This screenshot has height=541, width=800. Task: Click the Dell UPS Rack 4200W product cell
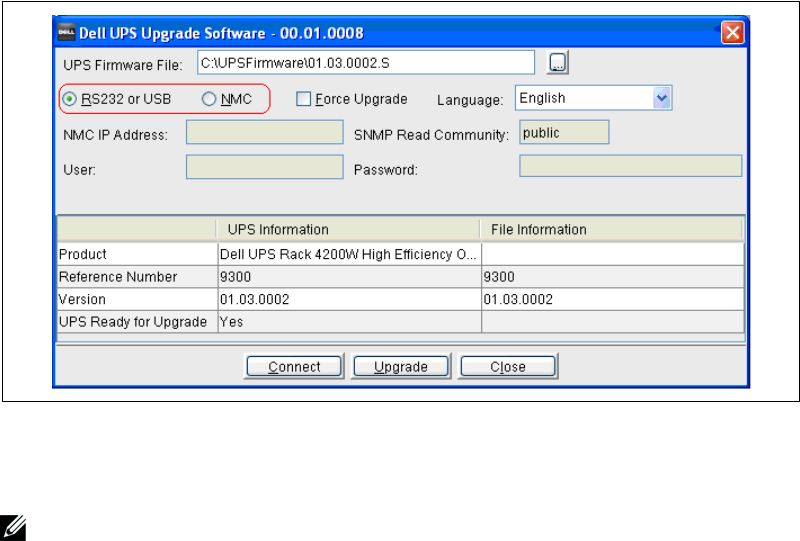349,254
